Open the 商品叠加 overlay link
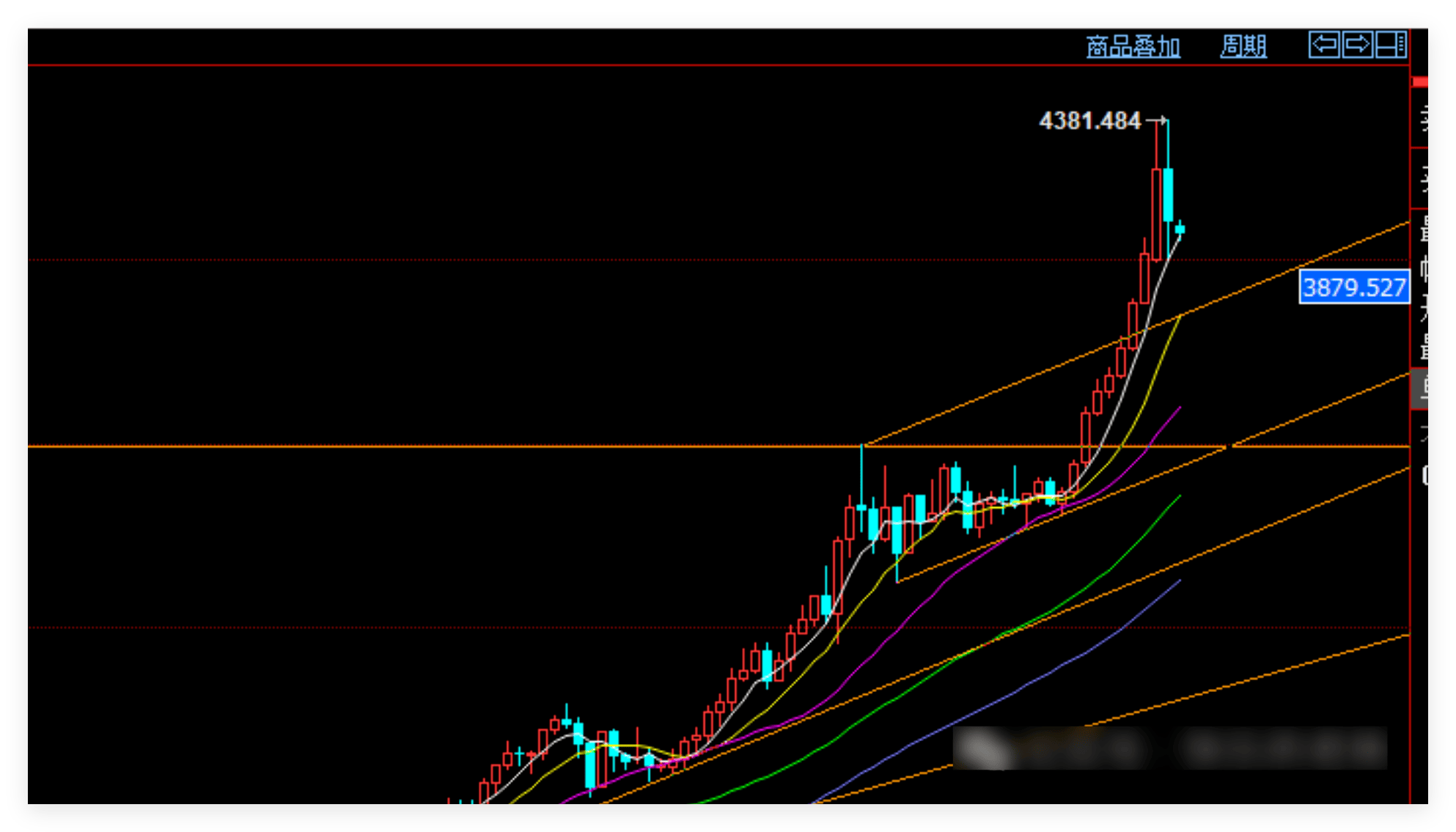 point(1133,47)
